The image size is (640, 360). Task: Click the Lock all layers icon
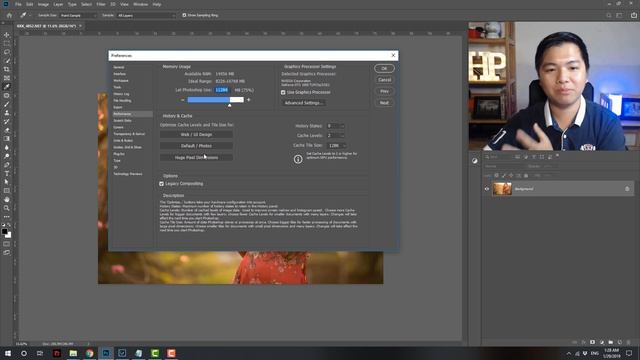click(x=526, y=176)
